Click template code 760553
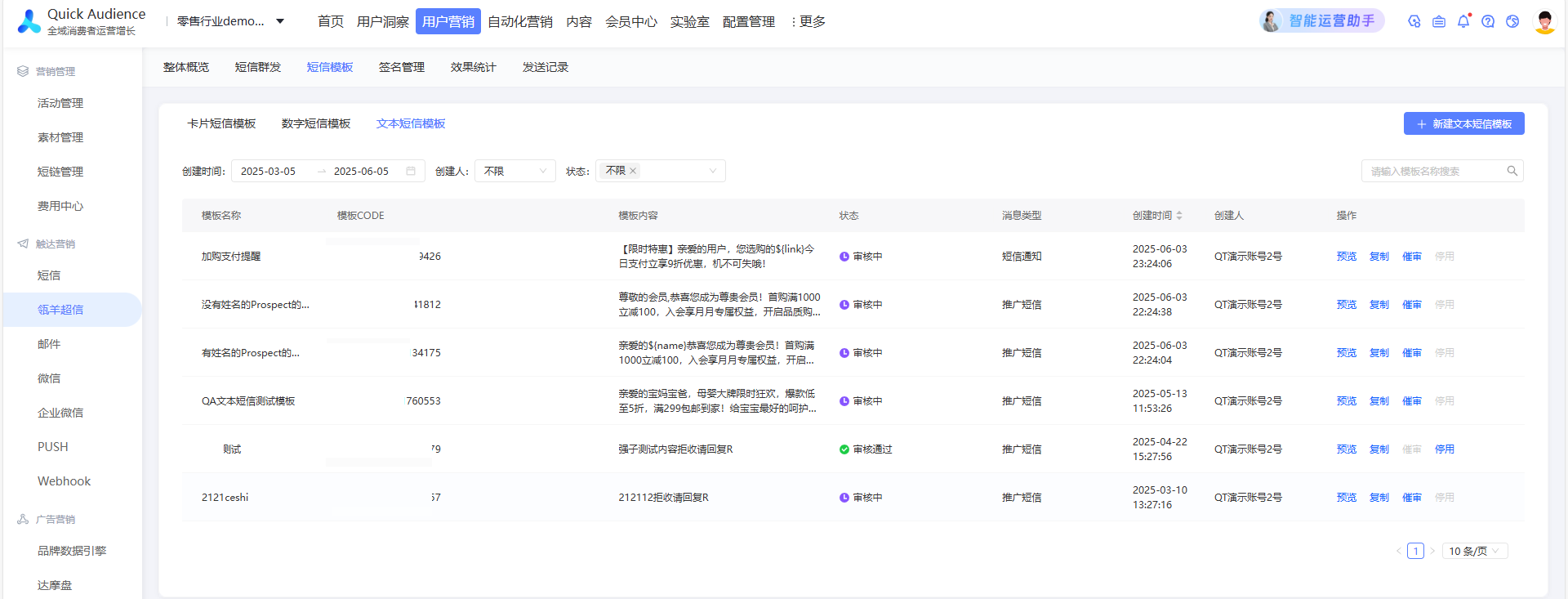Image resolution: width=1568 pixels, height=599 pixels. point(423,401)
